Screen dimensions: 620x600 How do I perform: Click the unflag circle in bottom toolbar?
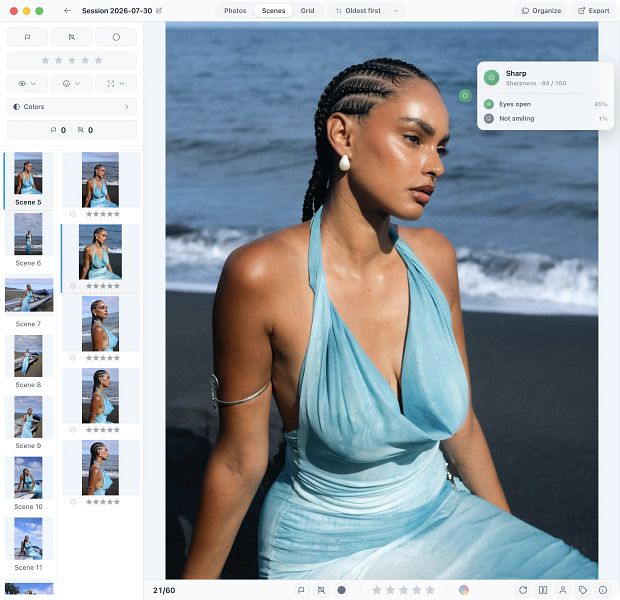tap(342, 590)
